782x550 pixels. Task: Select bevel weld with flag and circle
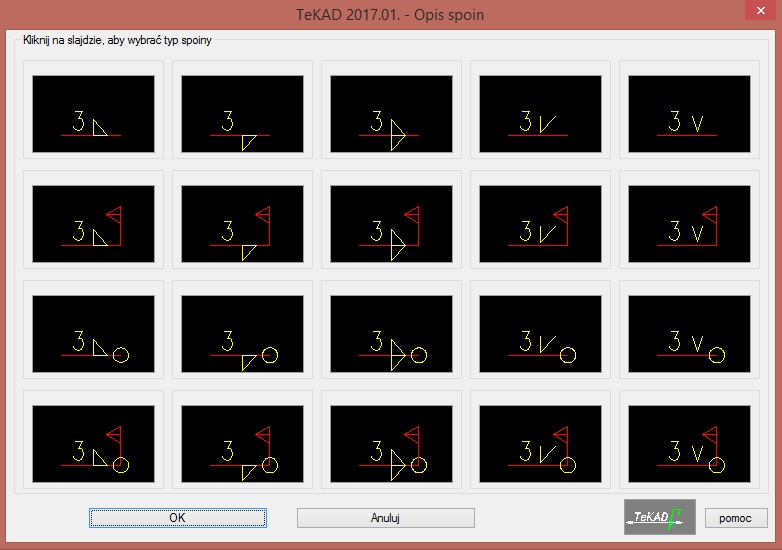click(x=540, y=444)
